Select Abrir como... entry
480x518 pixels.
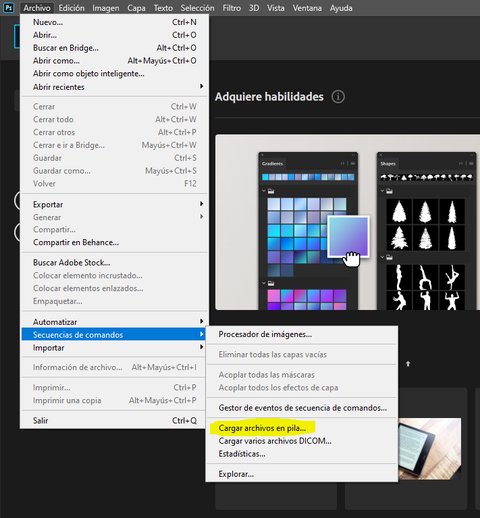114,61
